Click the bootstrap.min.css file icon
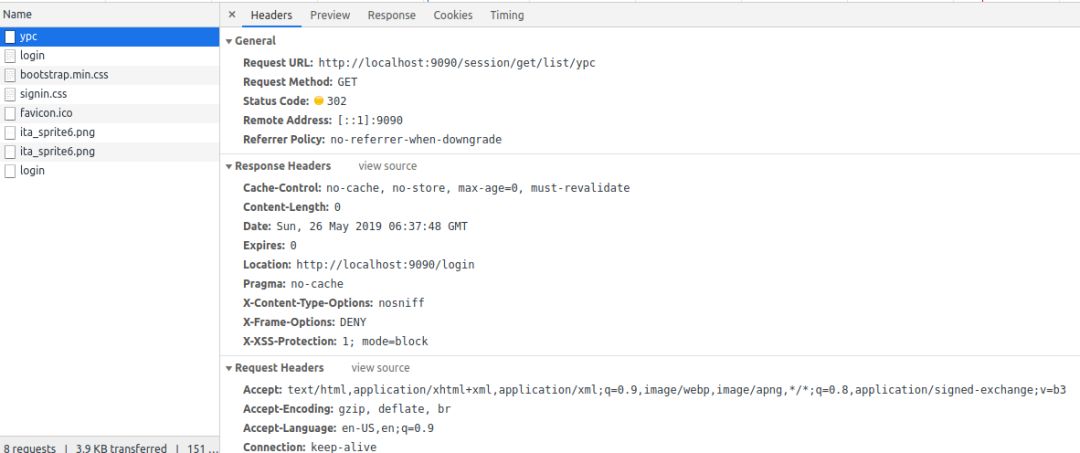1080x453 pixels. click(10, 75)
